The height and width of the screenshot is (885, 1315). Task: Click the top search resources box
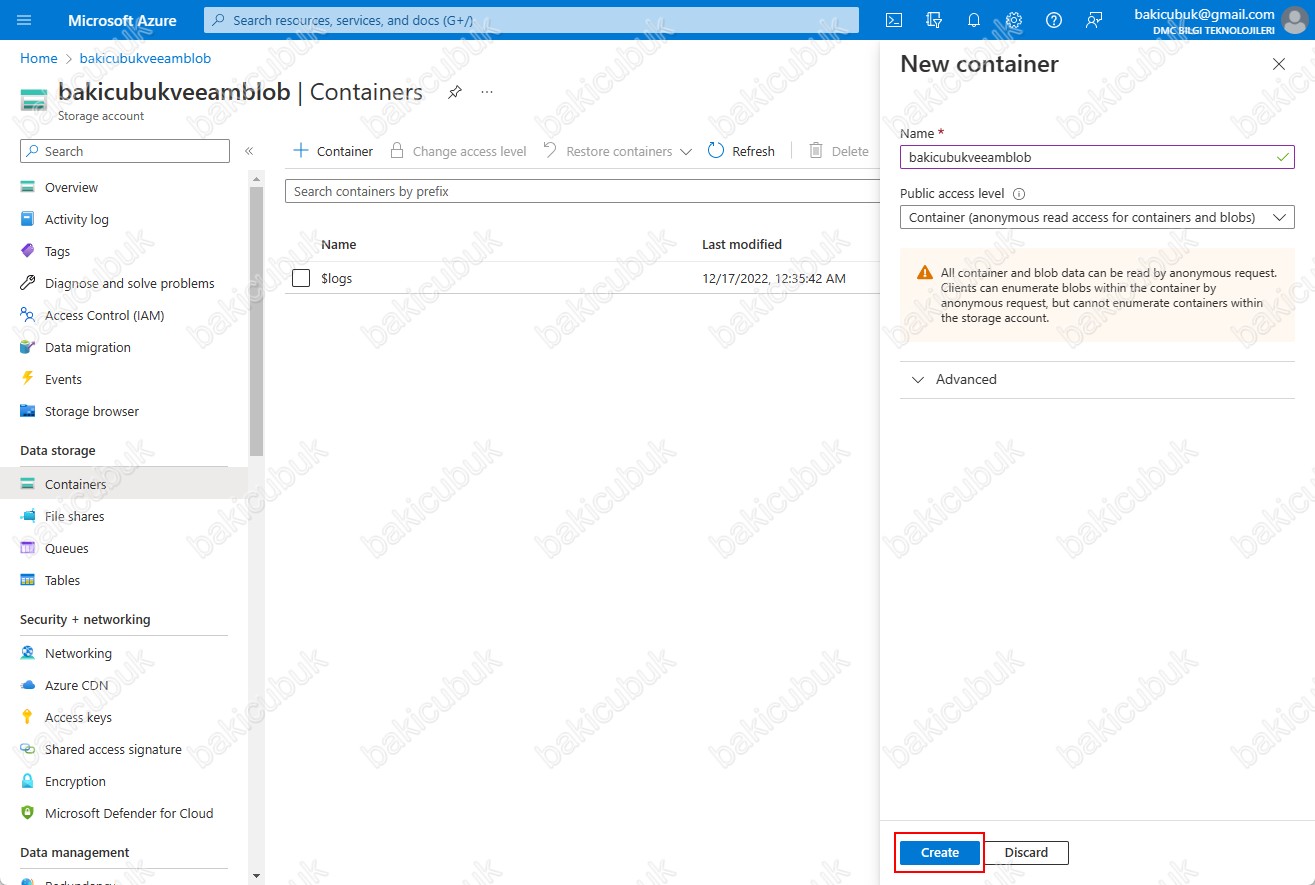(x=531, y=20)
